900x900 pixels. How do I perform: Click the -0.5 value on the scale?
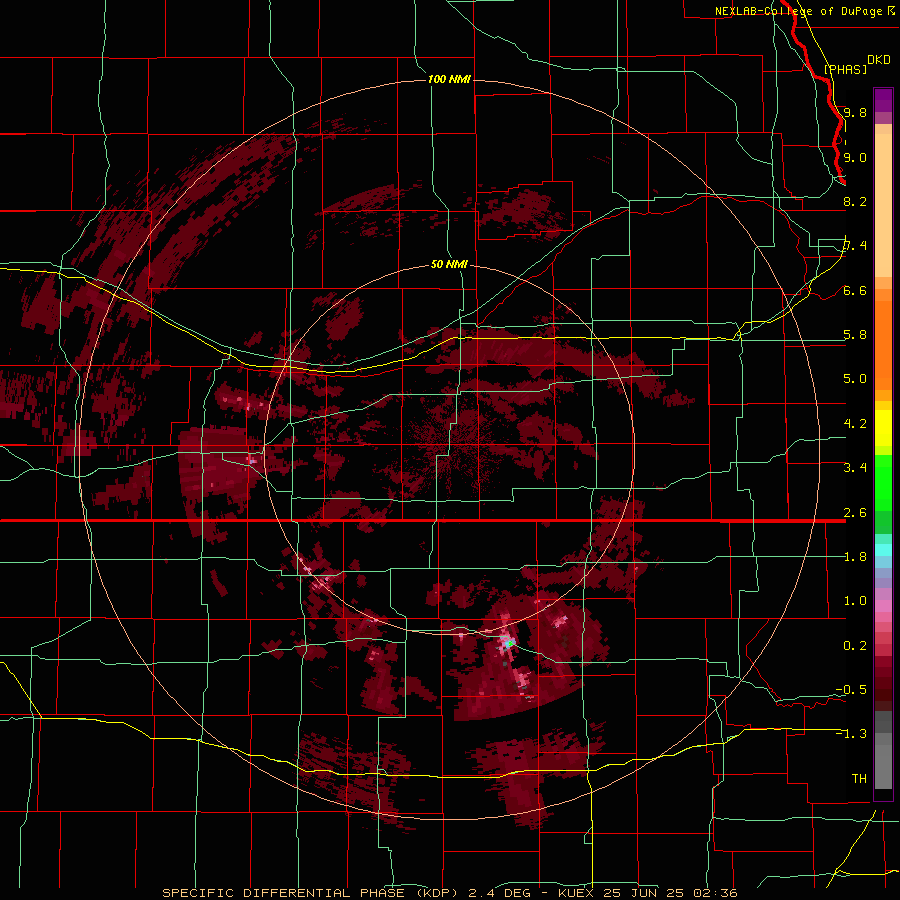(x=851, y=690)
